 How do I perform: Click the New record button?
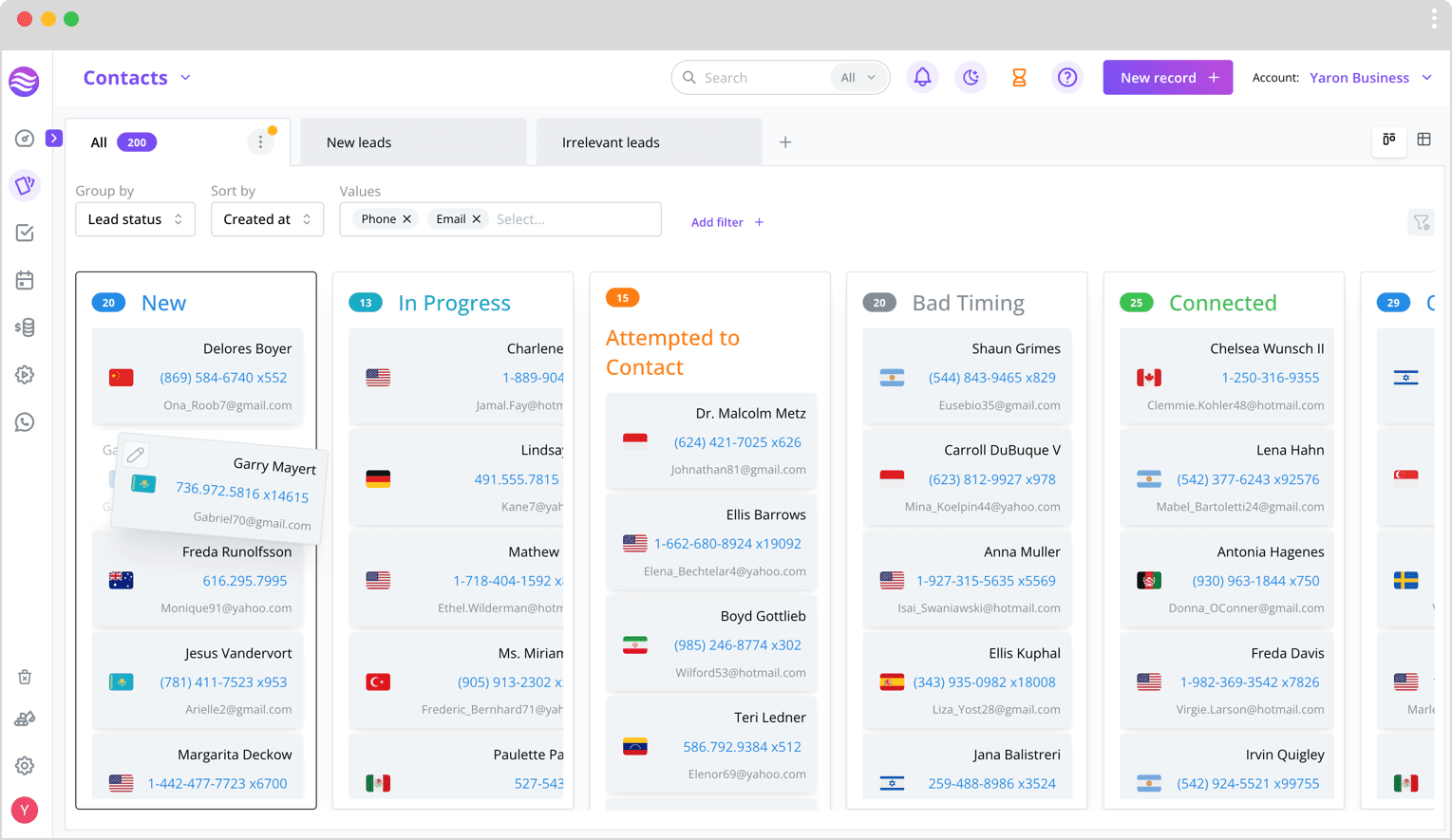(x=1167, y=77)
